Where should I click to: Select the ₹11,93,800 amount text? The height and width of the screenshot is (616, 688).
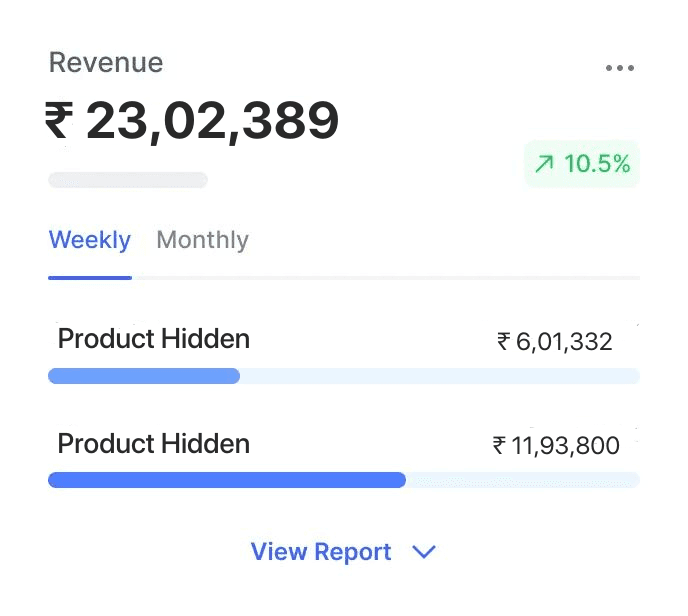tap(565, 446)
